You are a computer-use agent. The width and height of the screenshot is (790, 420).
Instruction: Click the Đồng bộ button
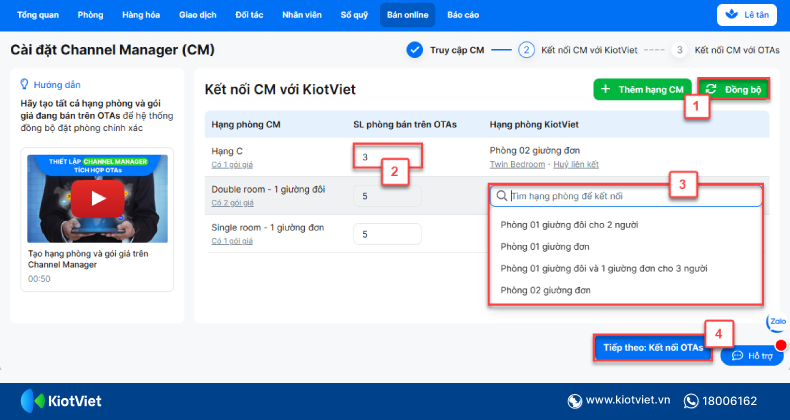[734, 90]
